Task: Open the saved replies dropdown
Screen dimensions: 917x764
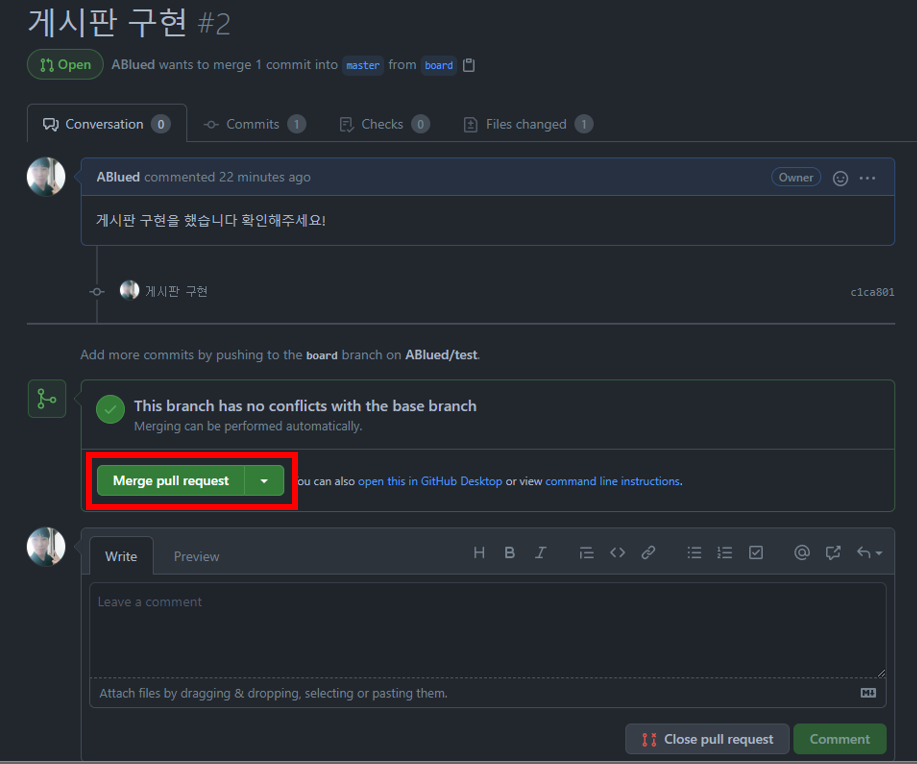Action: click(869, 553)
